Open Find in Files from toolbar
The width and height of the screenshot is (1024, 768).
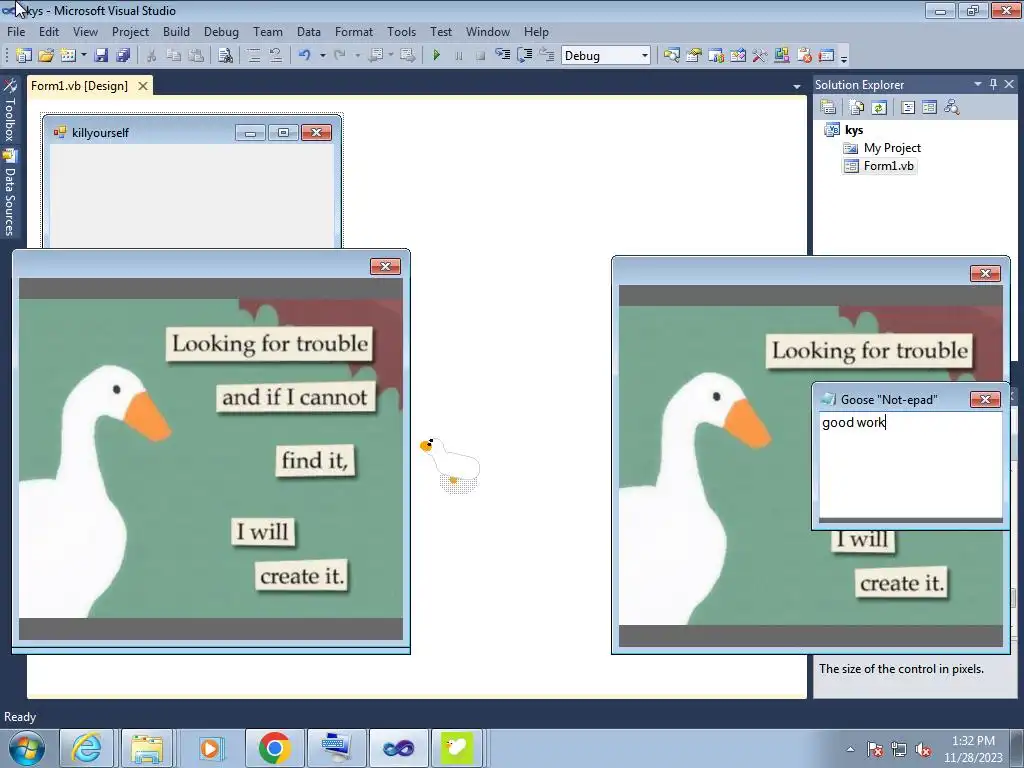(225, 56)
